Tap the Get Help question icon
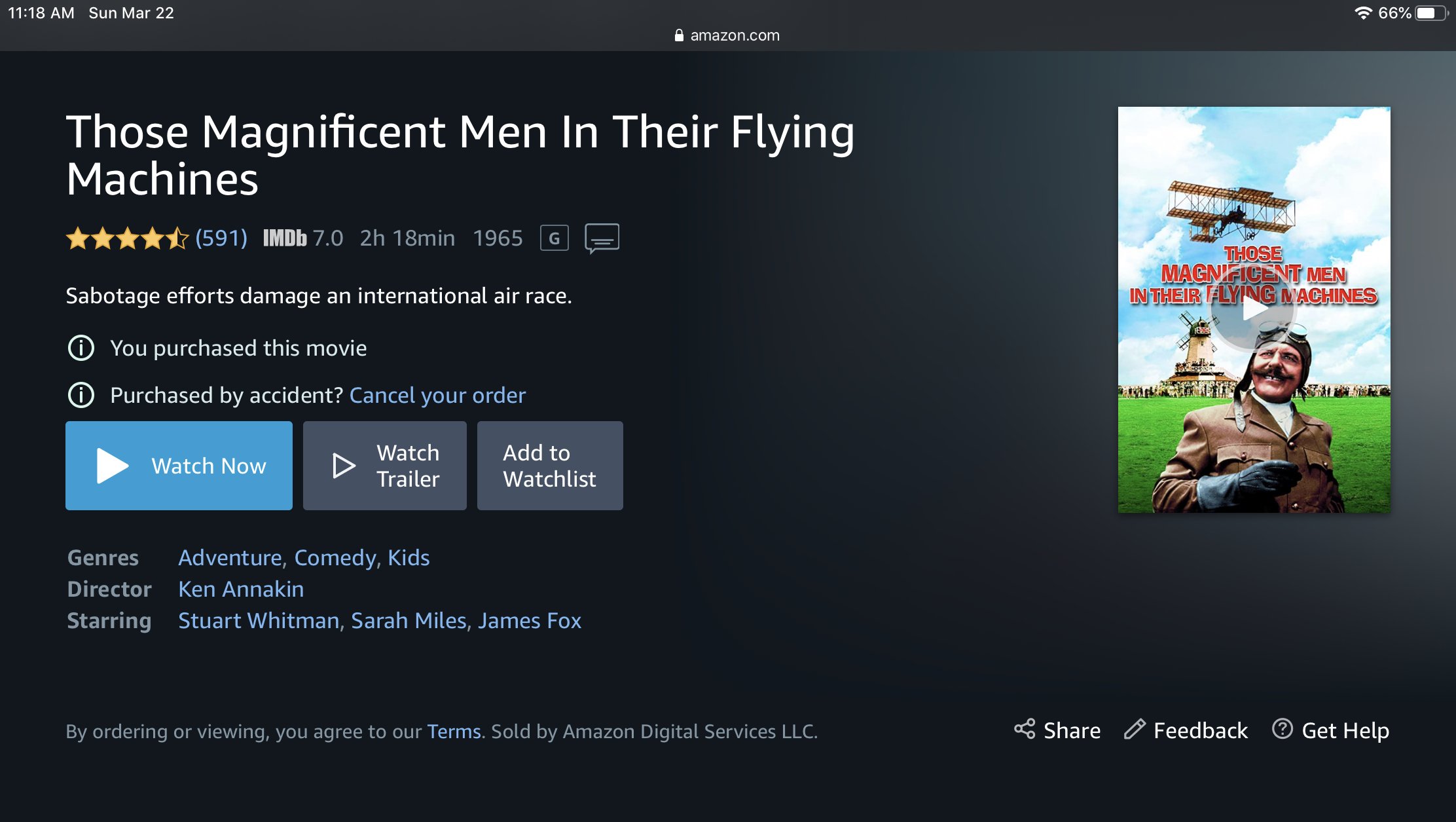This screenshot has height=822, width=1456. (1282, 729)
